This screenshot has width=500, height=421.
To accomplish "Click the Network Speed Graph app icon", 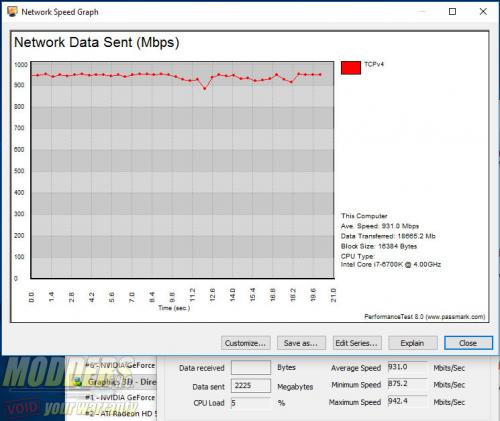I will click(12, 12).
